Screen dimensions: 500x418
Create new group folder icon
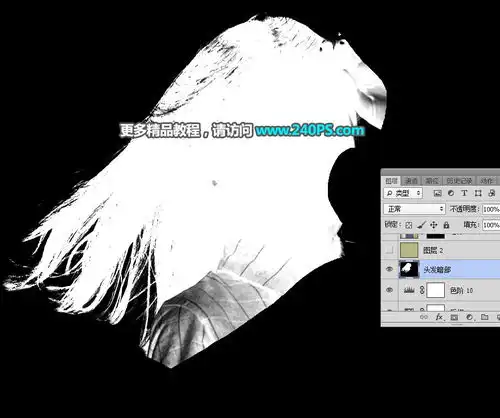(484, 317)
